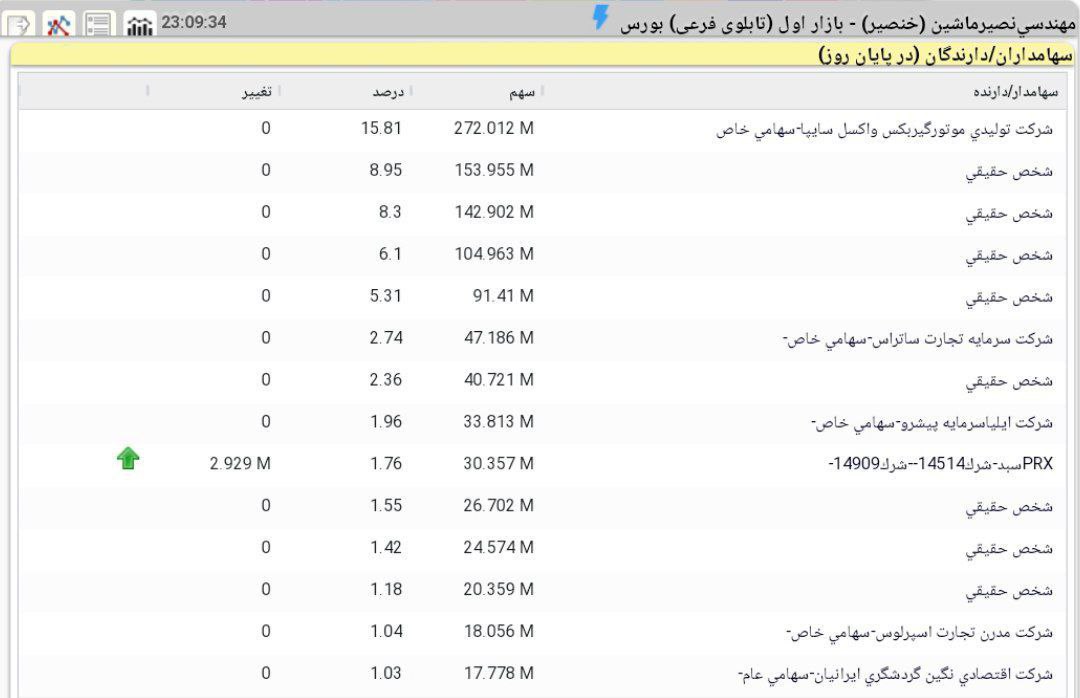Click the 104.963 M share value
This screenshot has width=1080, height=698.
pos(494,254)
